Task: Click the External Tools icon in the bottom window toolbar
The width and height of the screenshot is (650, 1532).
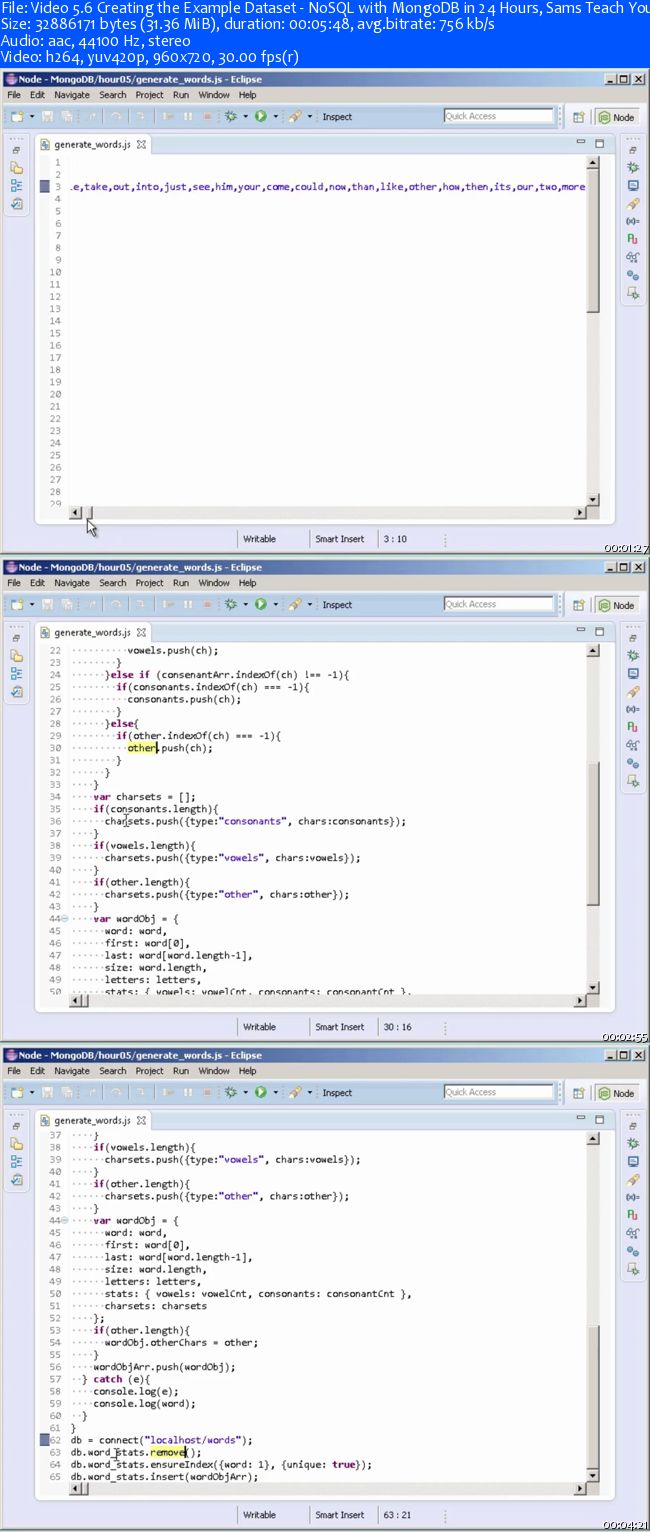Action: pos(294,1092)
